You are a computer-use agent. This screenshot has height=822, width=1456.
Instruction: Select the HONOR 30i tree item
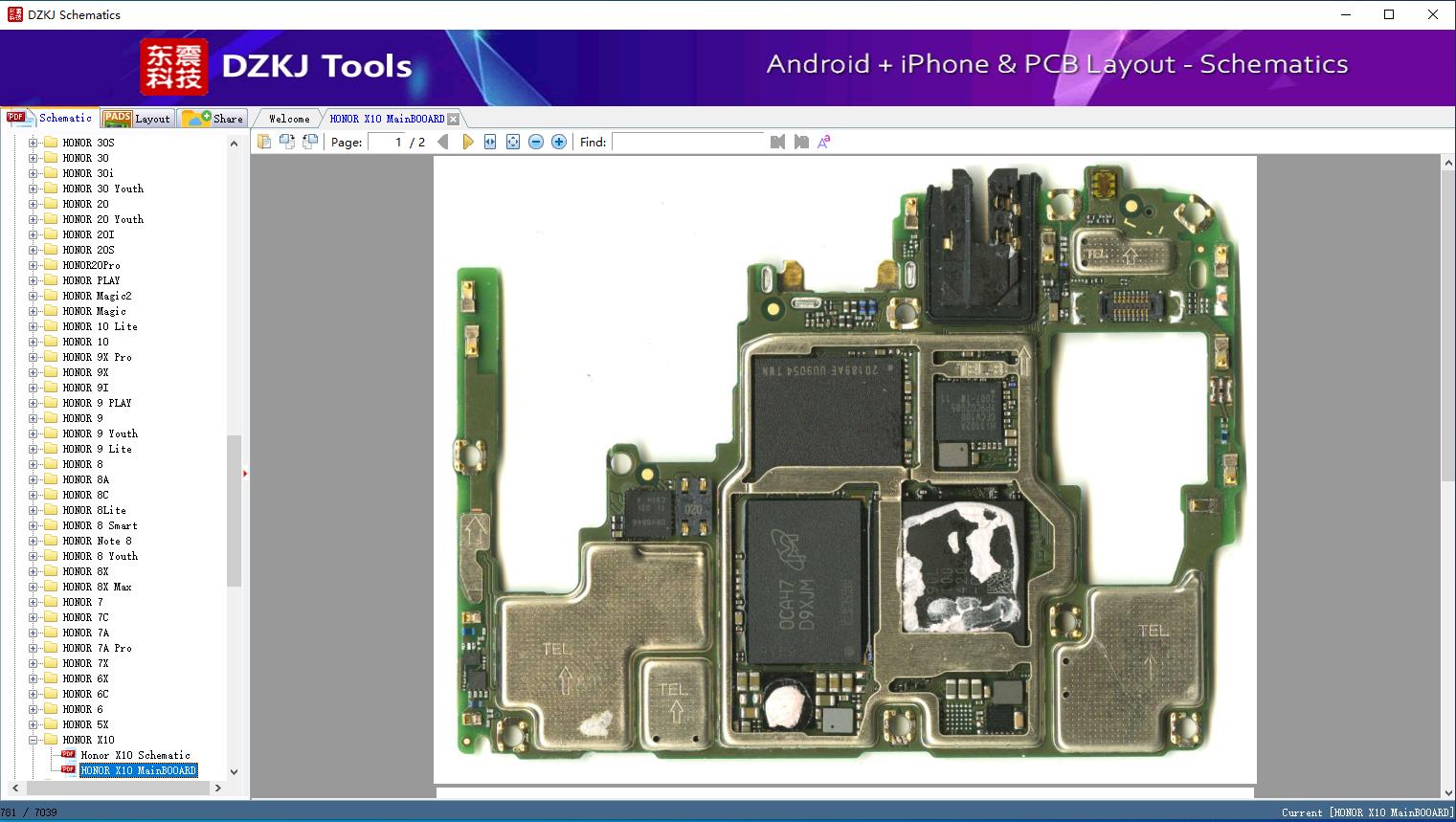88,173
